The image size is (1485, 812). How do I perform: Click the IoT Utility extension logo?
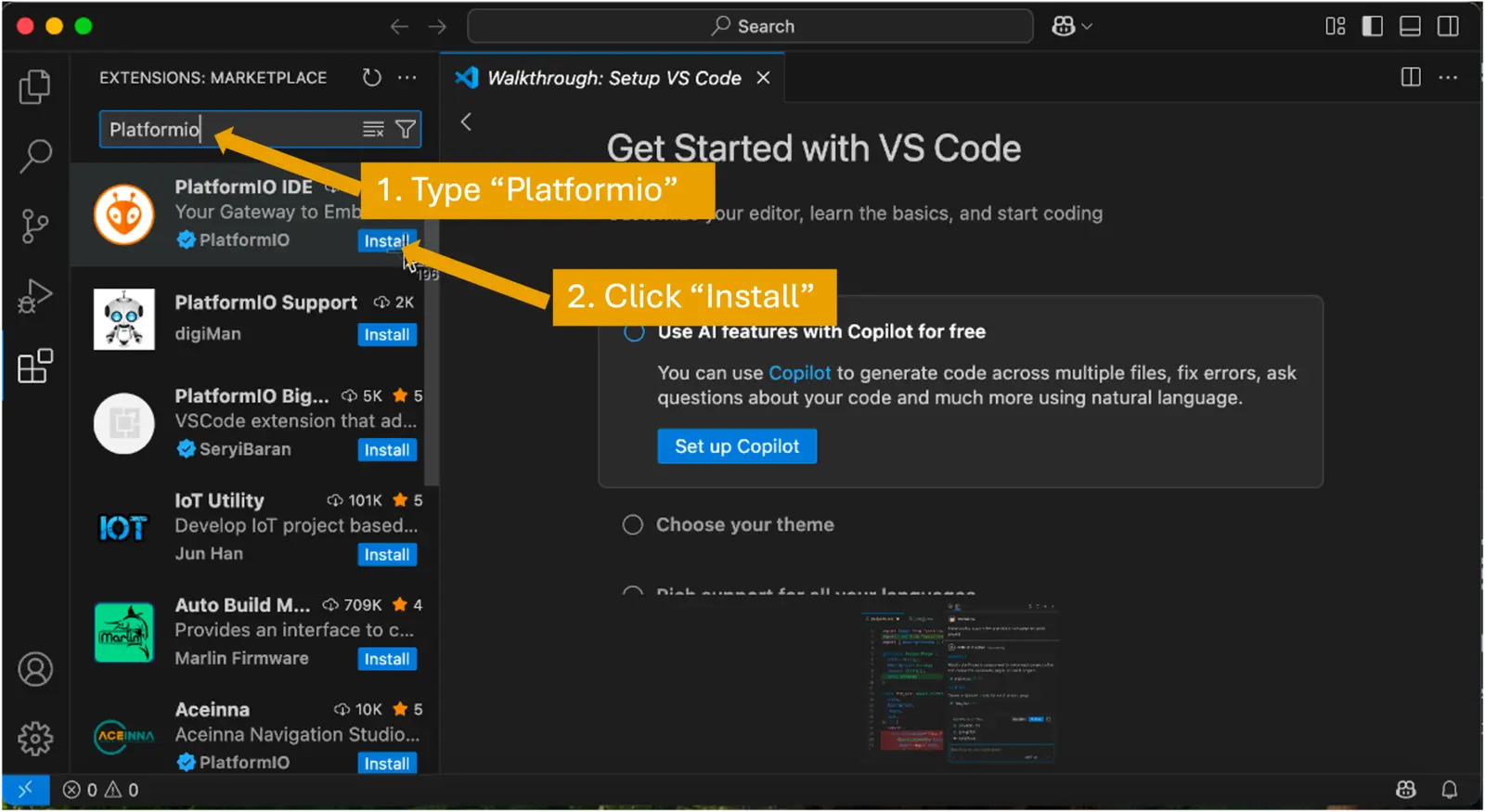click(x=123, y=529)
